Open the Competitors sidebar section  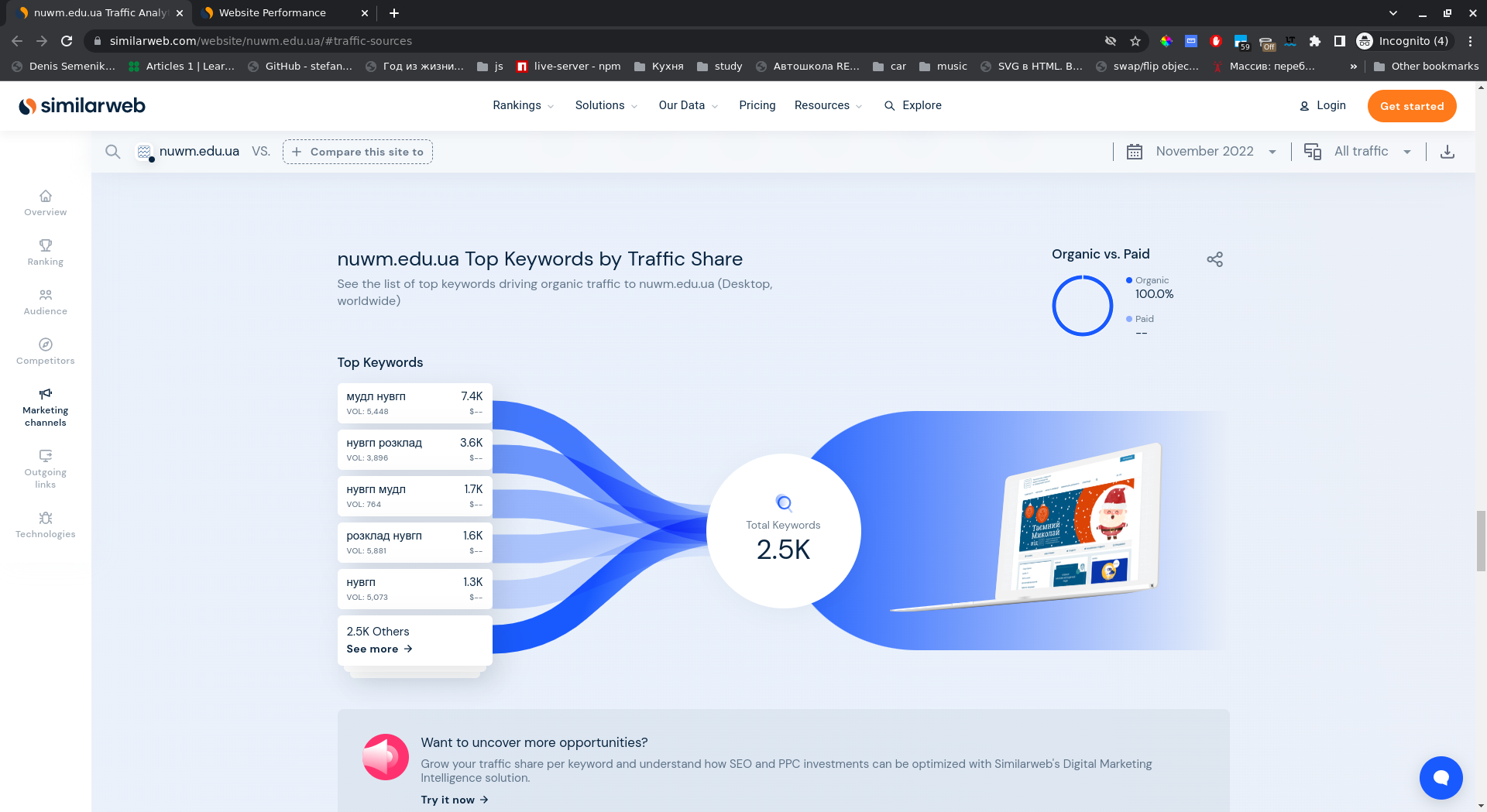pyautogui.click(x=46, y=351)
